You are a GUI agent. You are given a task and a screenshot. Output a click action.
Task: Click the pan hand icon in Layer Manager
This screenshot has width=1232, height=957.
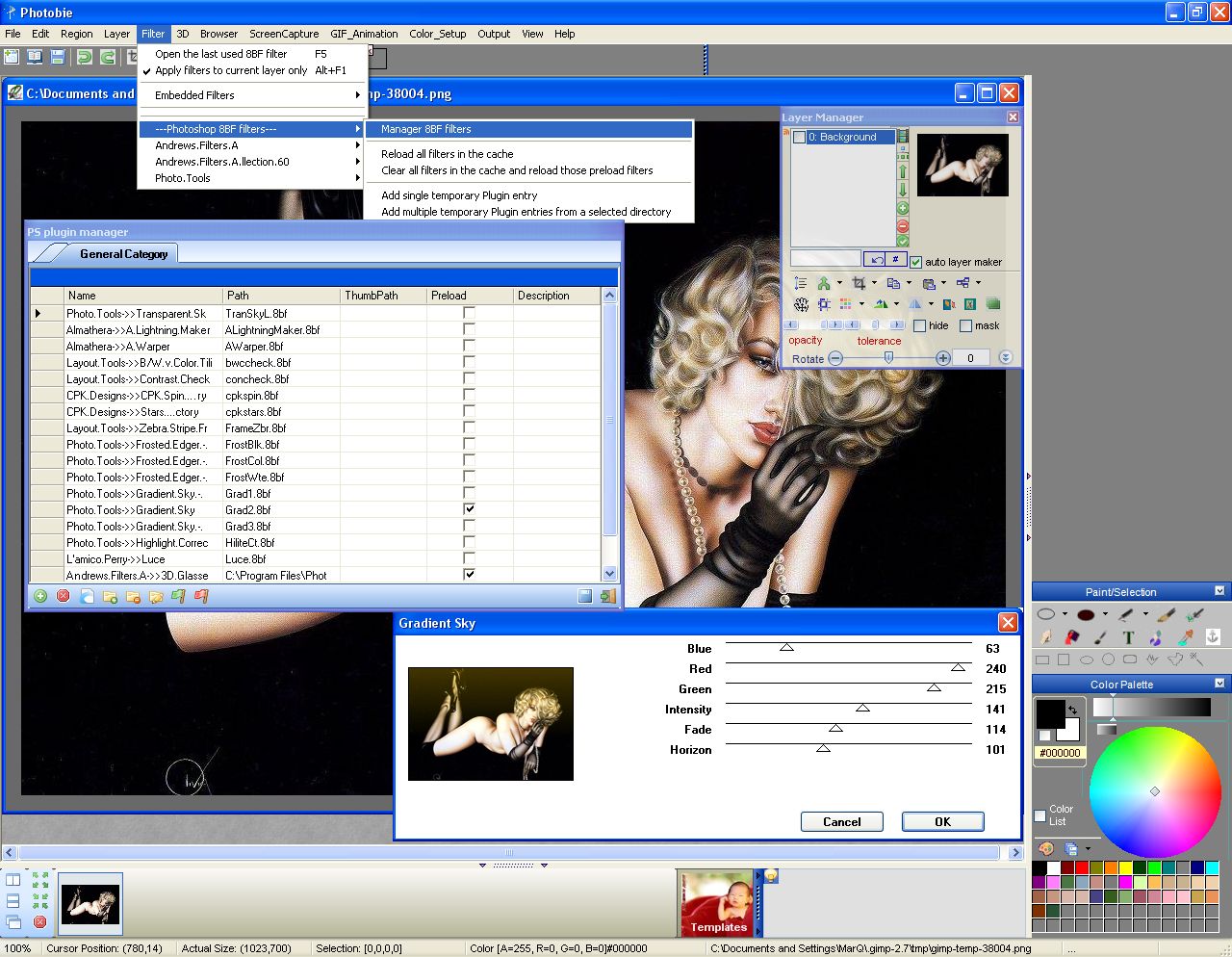click(x=801, y=304)
